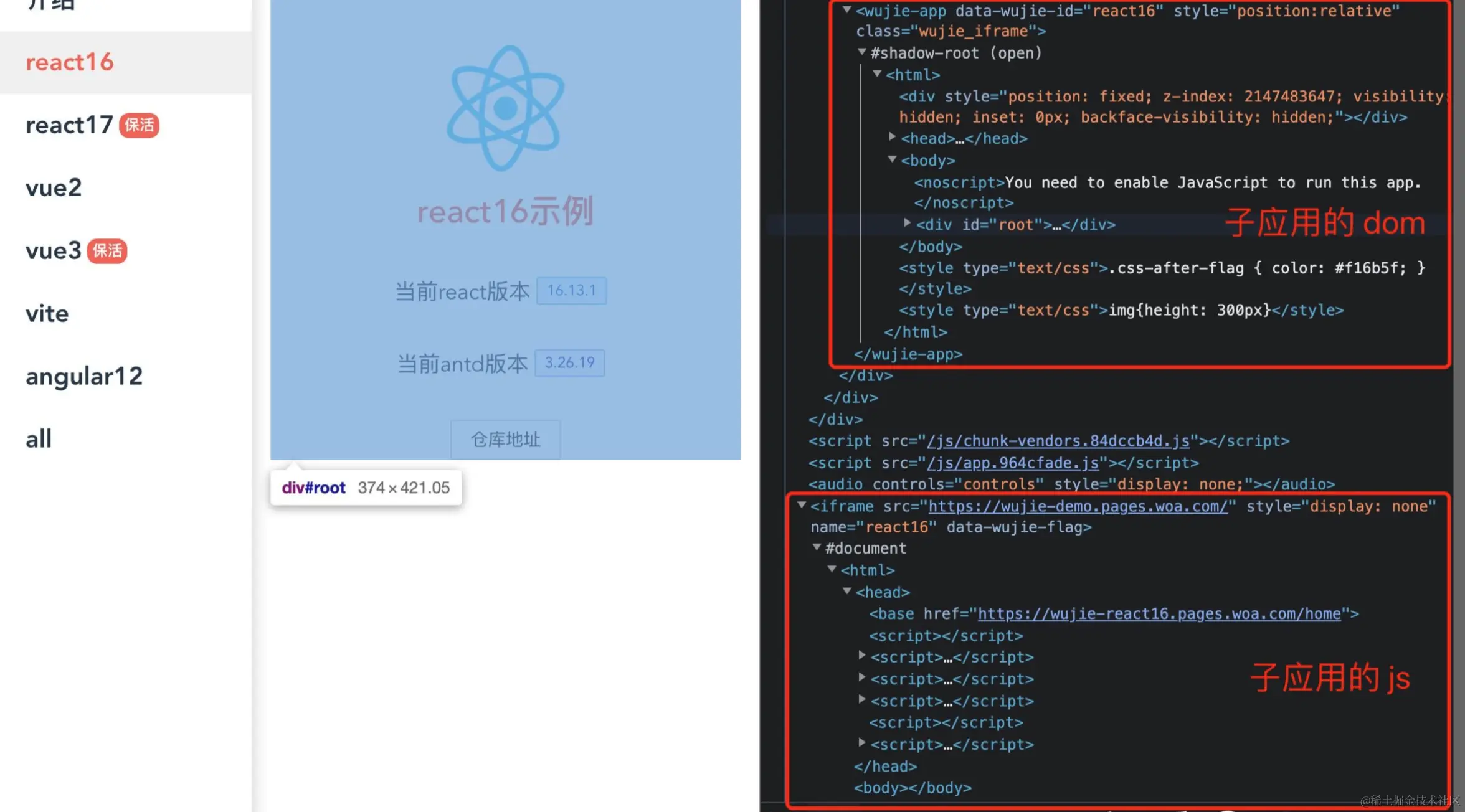Expand the div id="root" node
Image resolution: width=1465 pixels, height=812 pixels.
(x=908, y=223)
